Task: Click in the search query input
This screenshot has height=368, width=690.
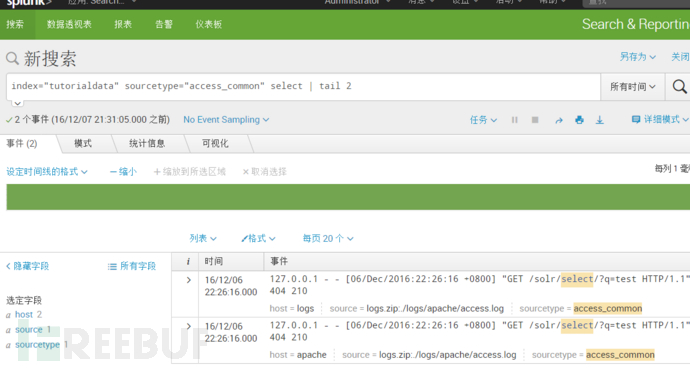Action: (x=303, y=86)
